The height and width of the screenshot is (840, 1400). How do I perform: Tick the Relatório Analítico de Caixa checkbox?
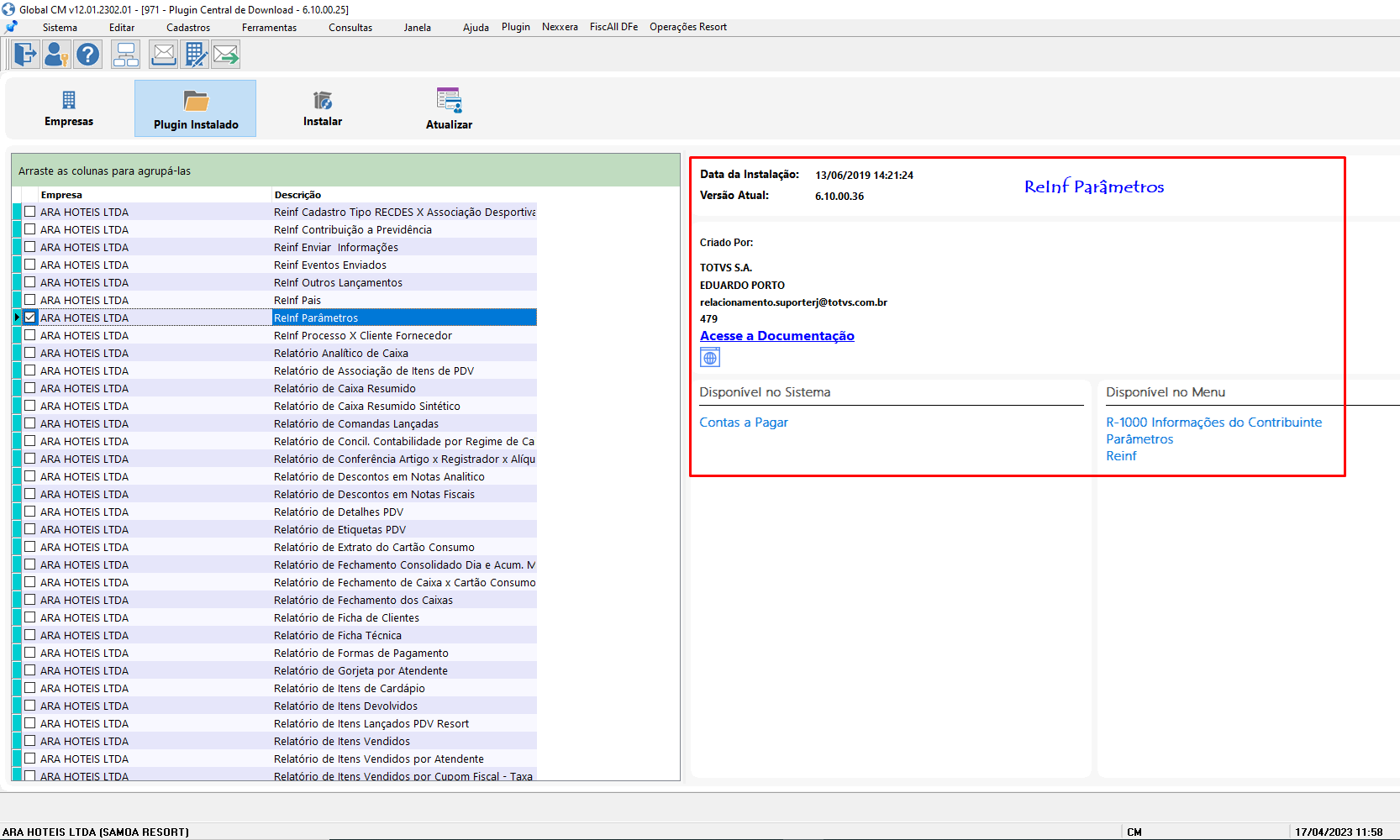point(30,353)
